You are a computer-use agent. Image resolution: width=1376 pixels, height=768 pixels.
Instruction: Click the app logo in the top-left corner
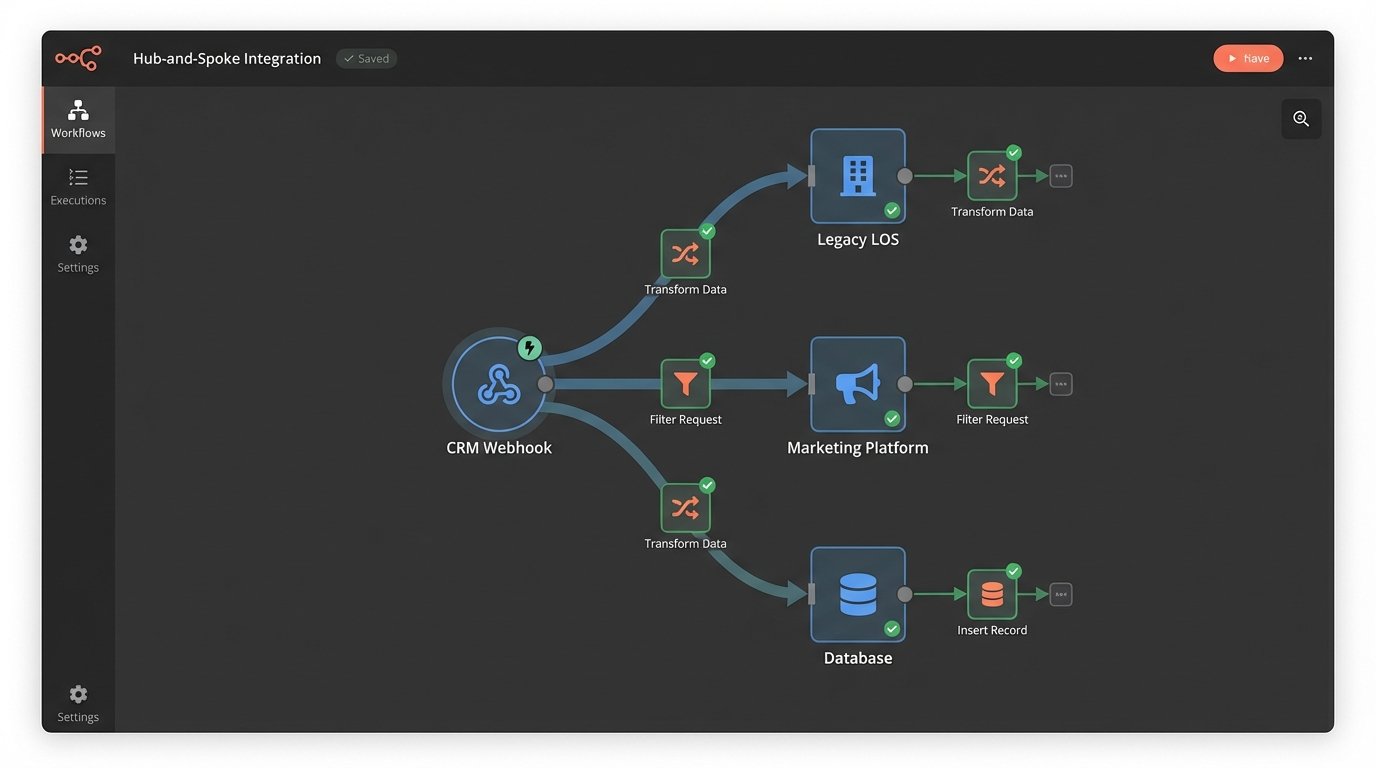(77, 57)
